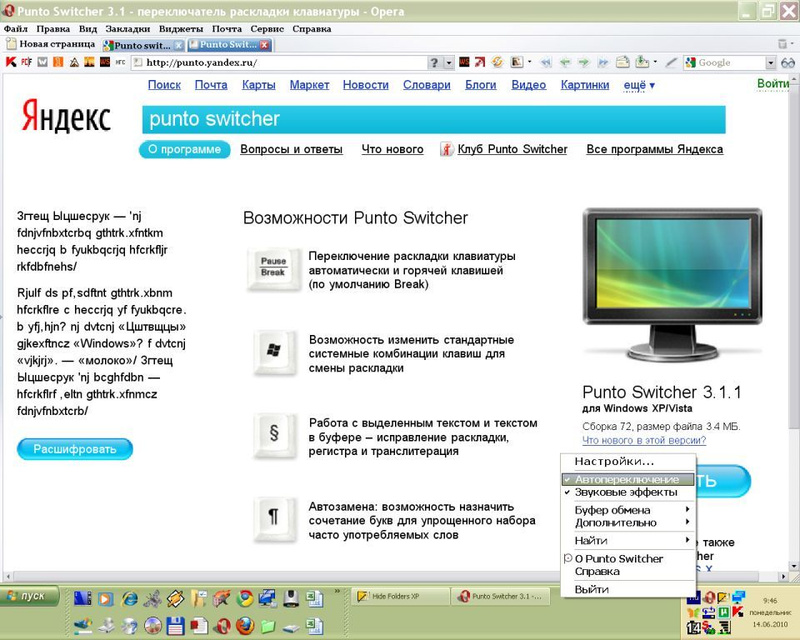Open Google Chrome from the quick launch bar

tap(244, 599)
